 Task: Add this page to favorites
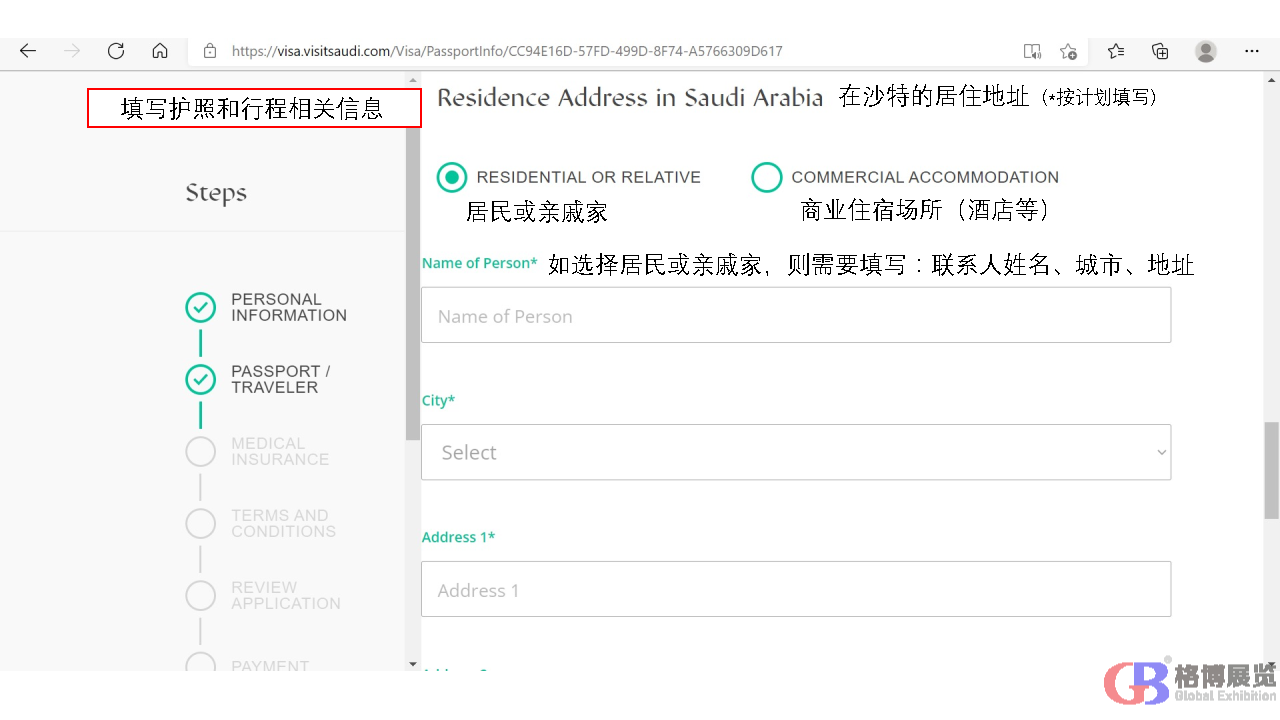pos(1068,51)
